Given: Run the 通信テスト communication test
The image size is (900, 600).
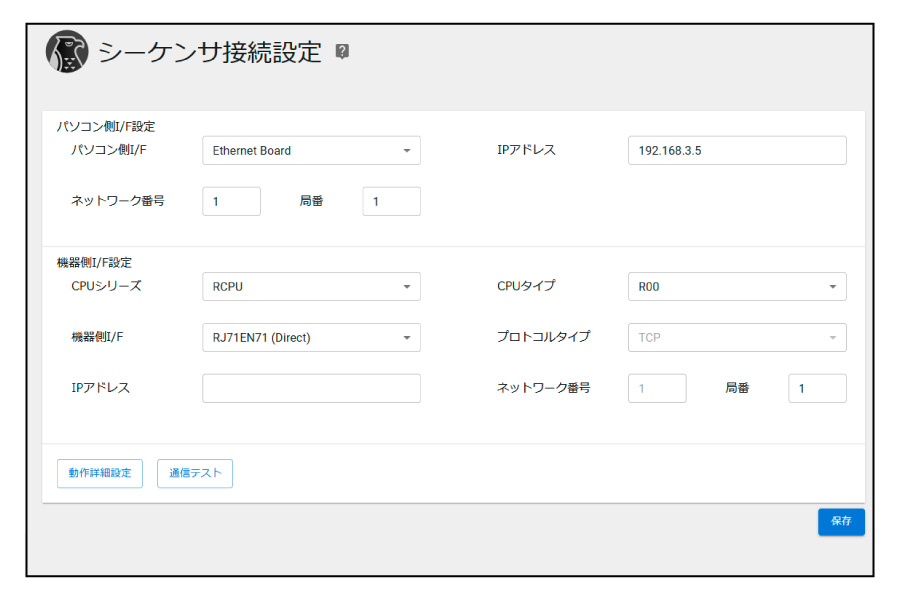Looking at the screenshot, I should pos(195,473).
